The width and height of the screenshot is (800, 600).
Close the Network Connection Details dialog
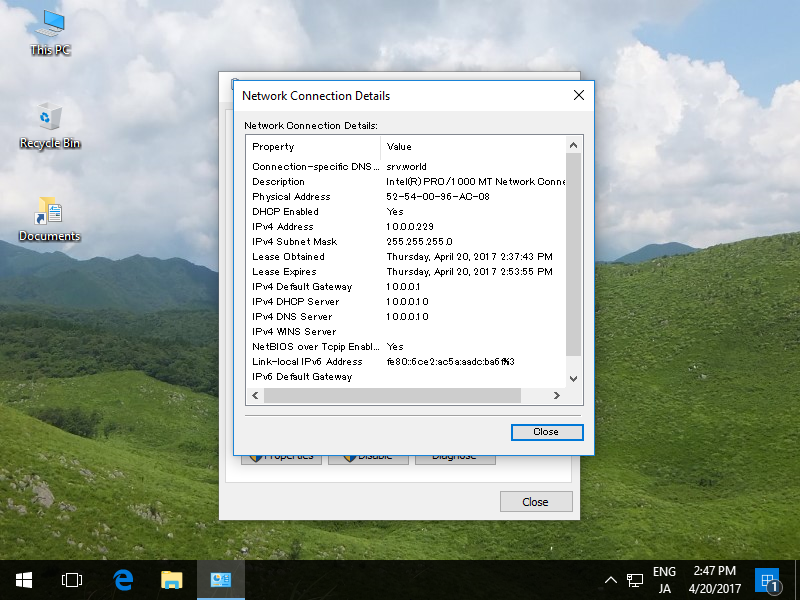546,432
